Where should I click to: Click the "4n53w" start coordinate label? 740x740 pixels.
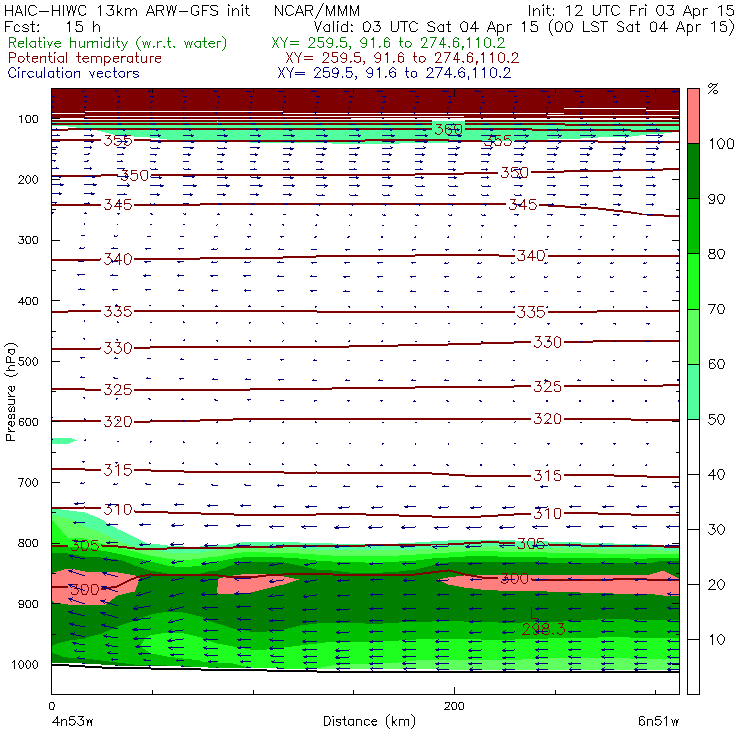click(72, 721)
